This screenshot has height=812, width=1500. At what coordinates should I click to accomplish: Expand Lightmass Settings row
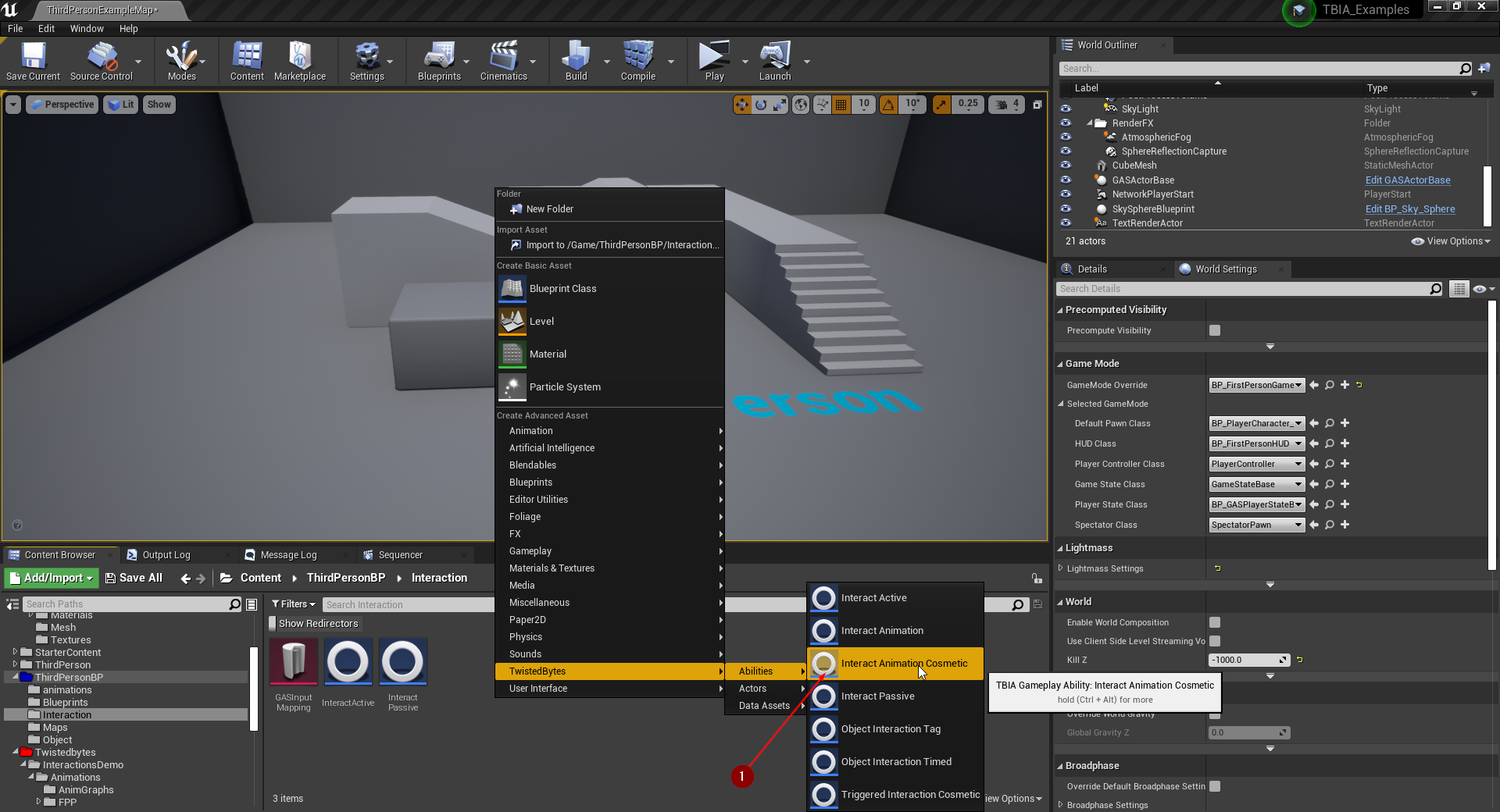[1060, 568]
